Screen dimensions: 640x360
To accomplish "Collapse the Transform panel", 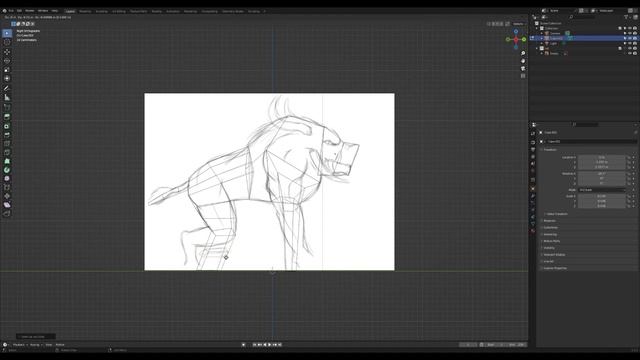I will (x=550, y=150).
